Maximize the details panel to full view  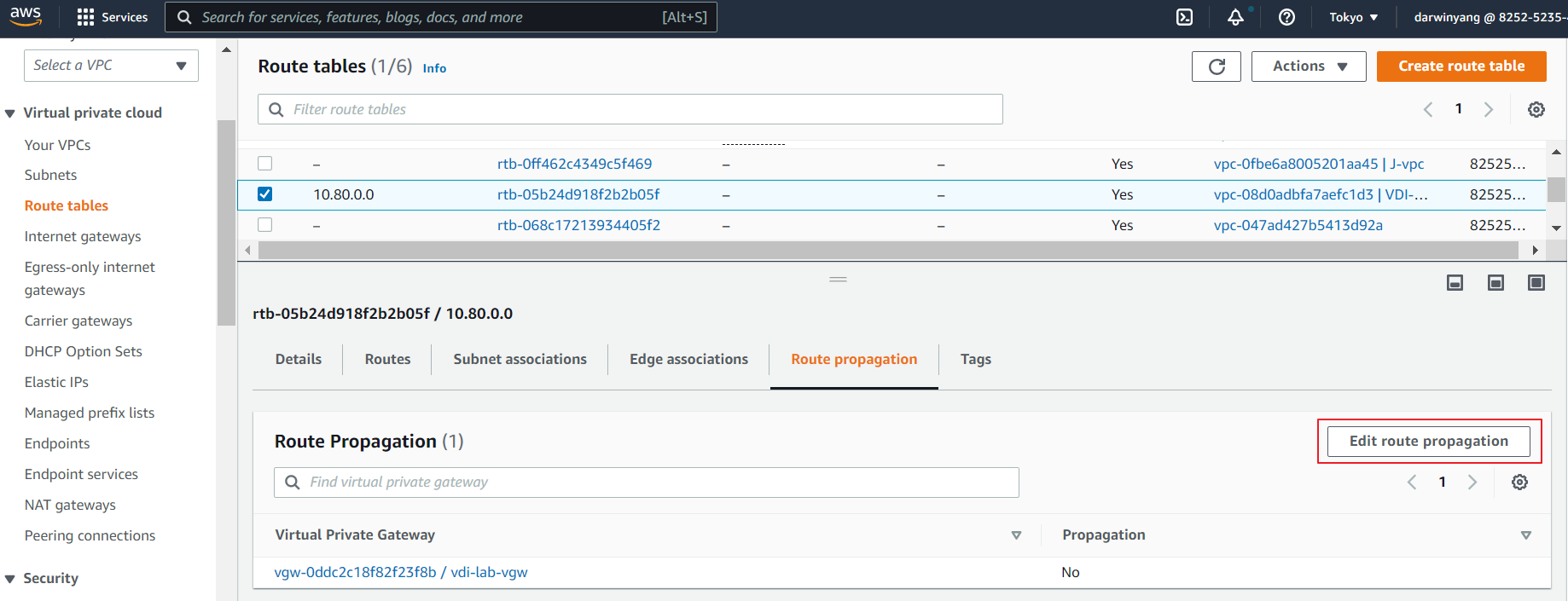point(1536,282)
